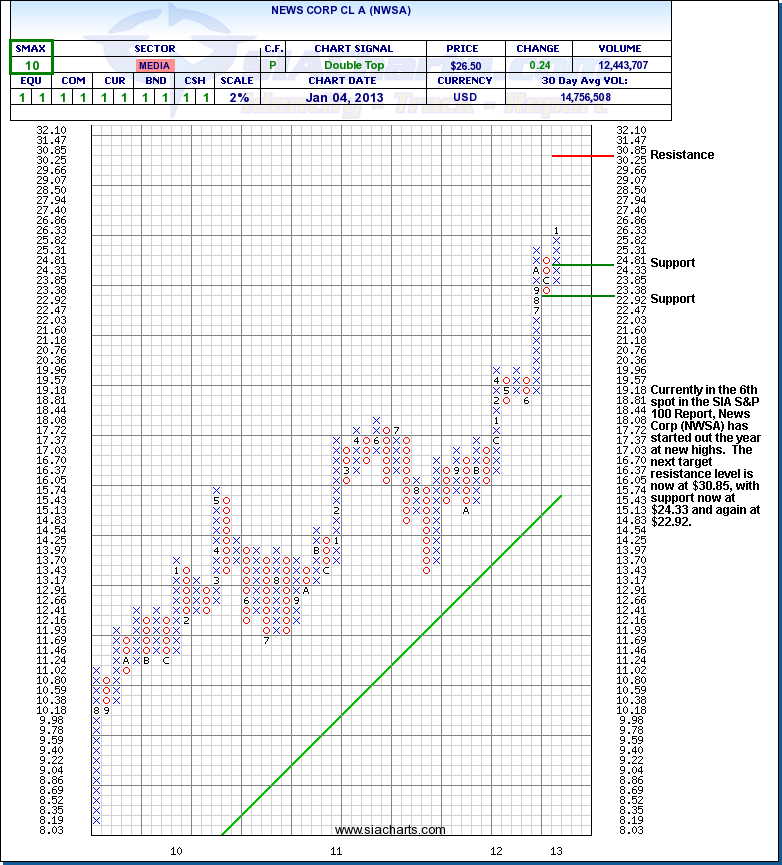Click the SMAX score box showing 10
This screenshot has height=865, width=782.
pos(32,65)
